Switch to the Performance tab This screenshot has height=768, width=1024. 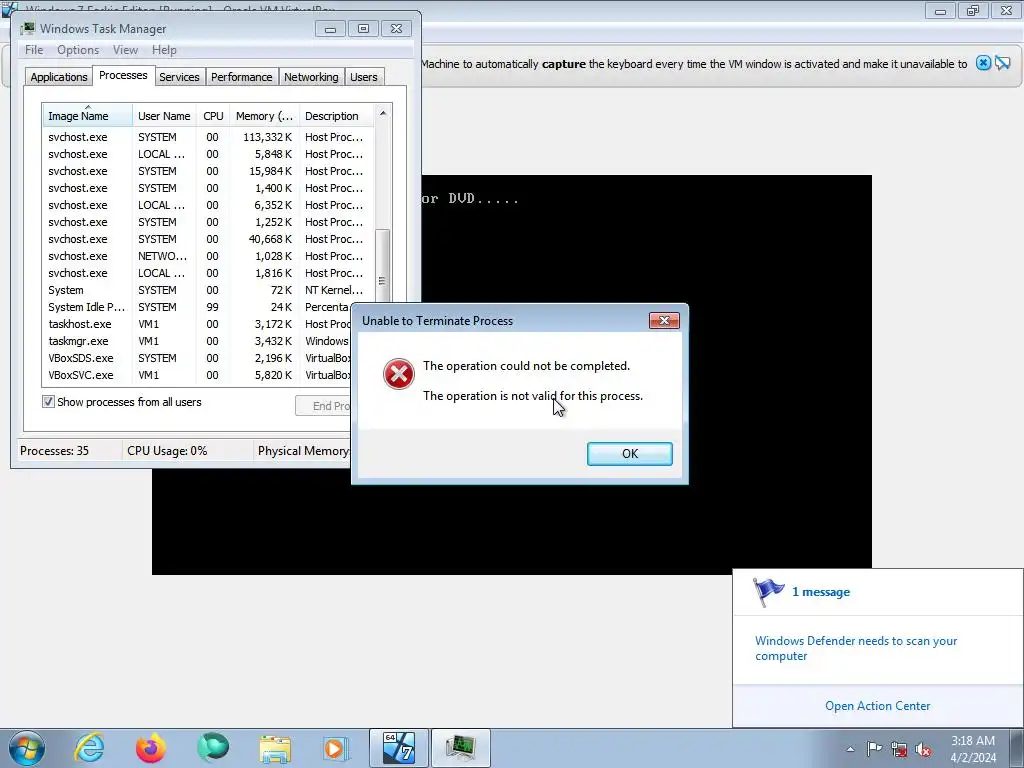point(242,77)
